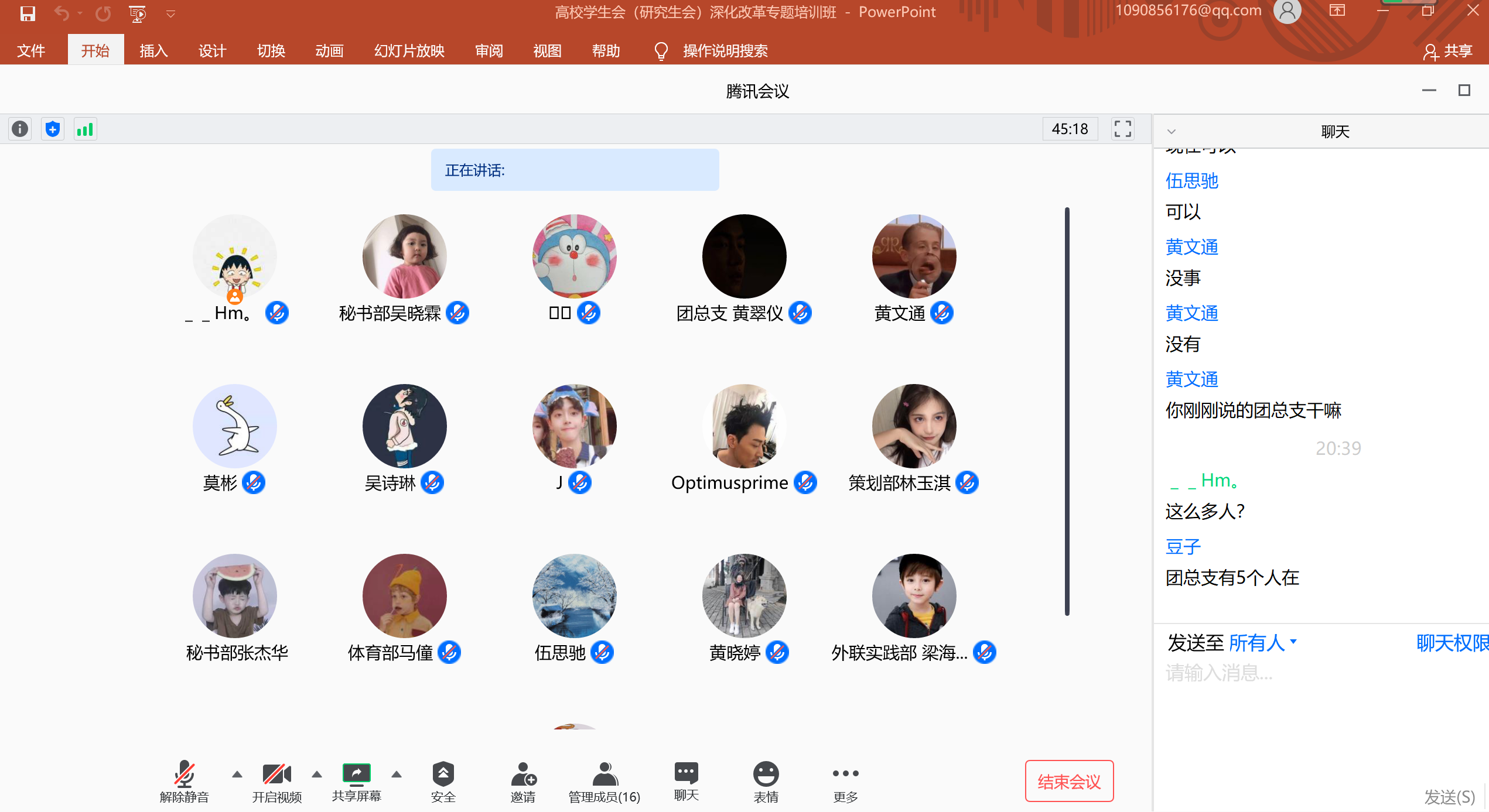
Task: Select the Doraemon avatar participant
Action: pyautogui.click(x=575, y=256)
